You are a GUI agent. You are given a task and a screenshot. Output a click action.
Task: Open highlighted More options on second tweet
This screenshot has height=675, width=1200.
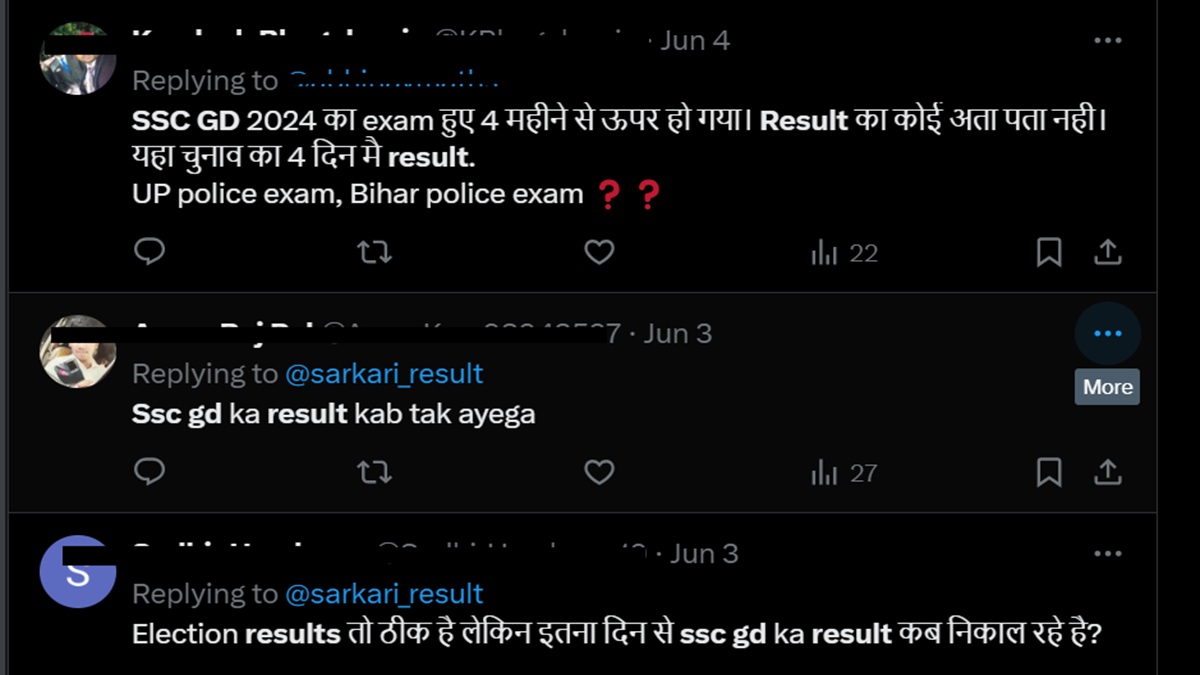1107,333
